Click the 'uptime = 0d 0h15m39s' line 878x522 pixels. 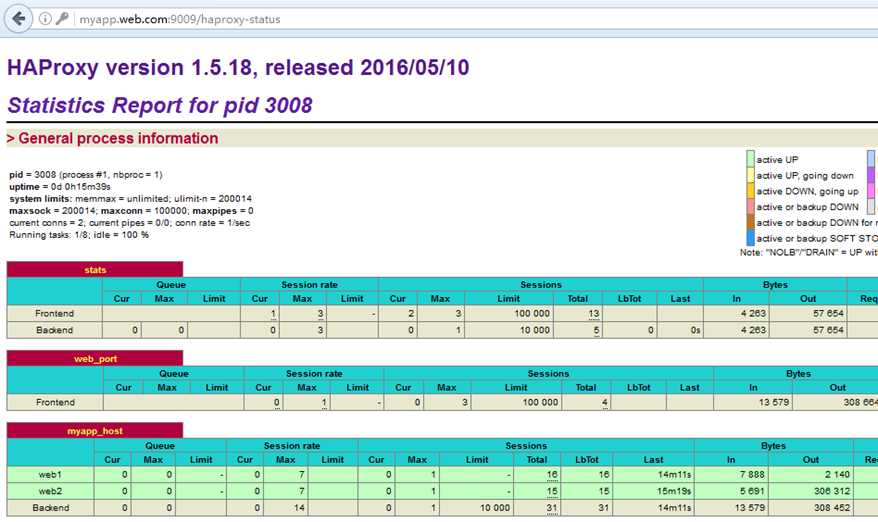click(x=60, y=187)
